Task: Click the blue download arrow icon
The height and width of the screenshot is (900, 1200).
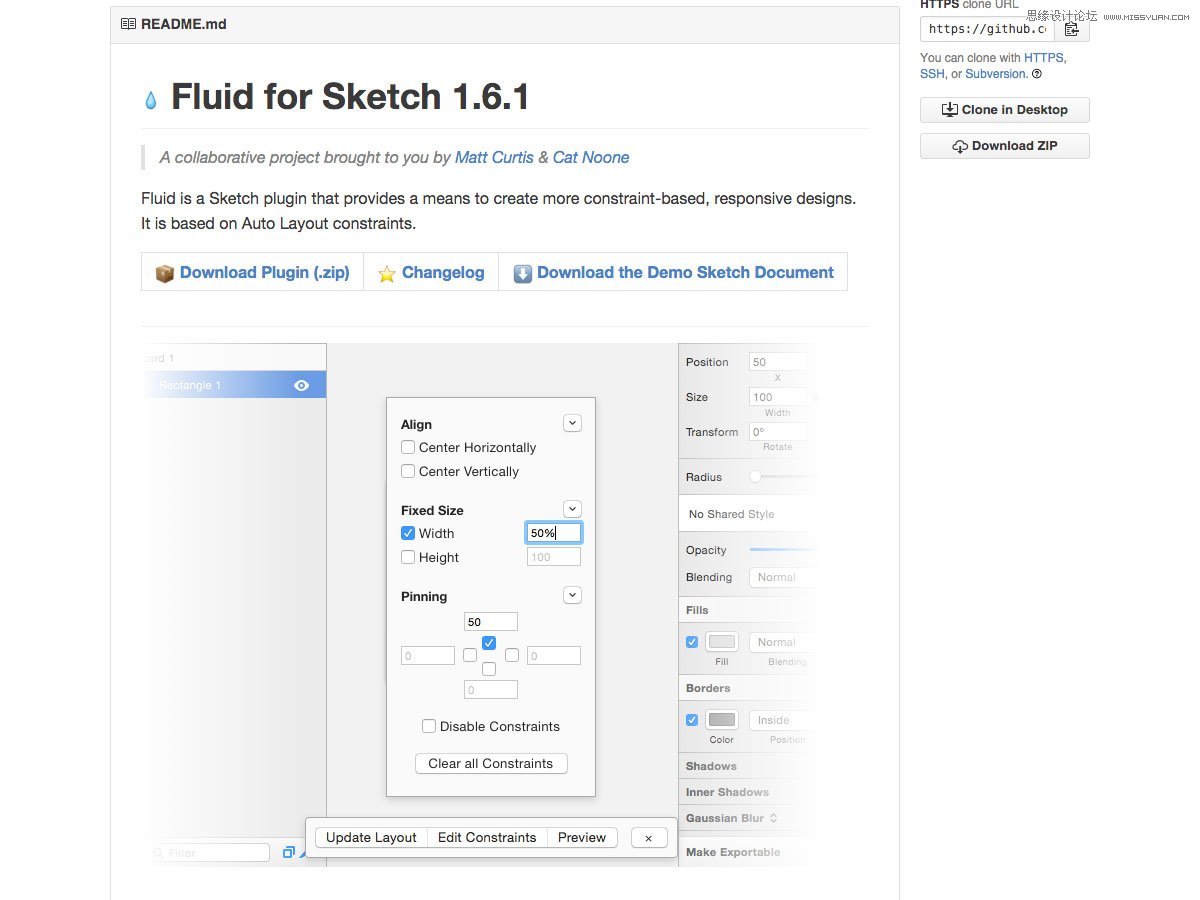Action: click(523, 273)
